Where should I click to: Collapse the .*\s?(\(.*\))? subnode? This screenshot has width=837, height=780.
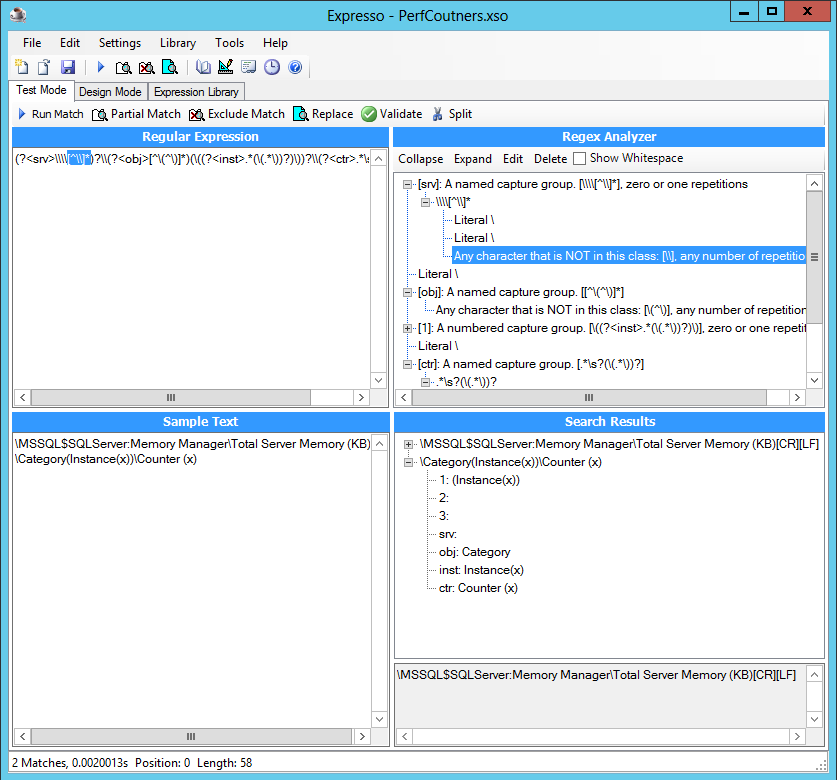[425, 382]
